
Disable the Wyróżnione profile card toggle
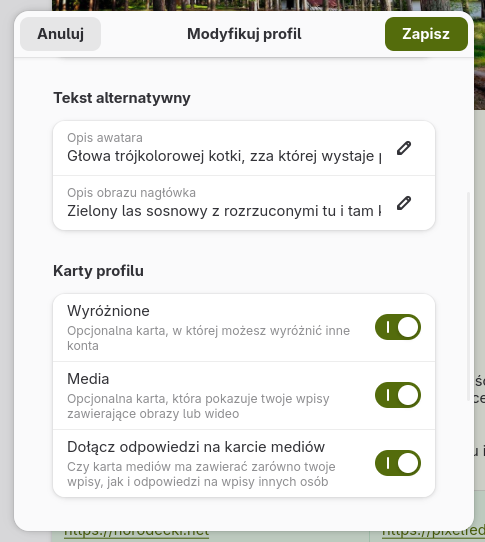[x=398, y=327]
